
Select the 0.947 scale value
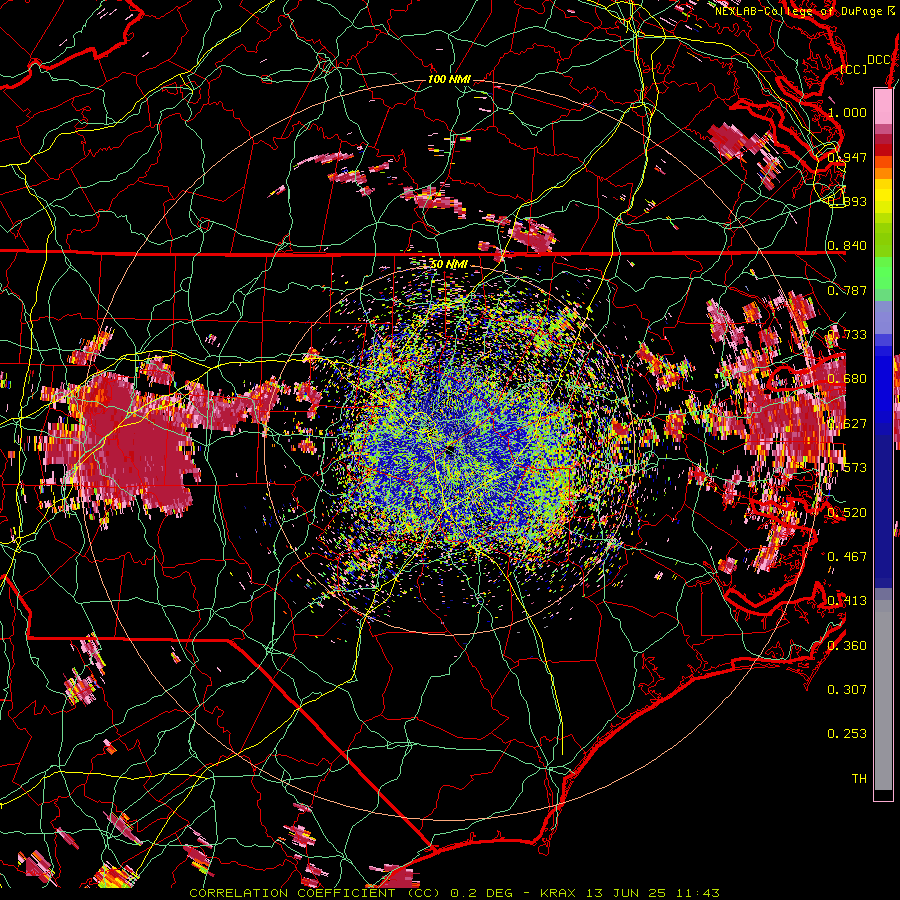[x=847, y=157]
